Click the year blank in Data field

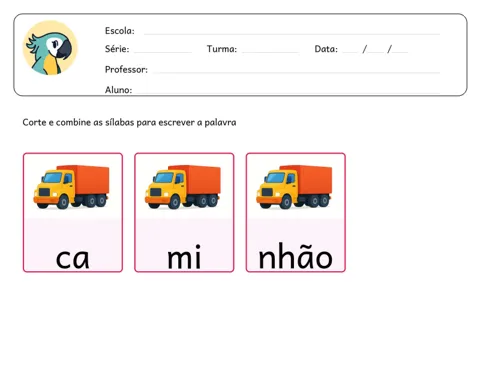[400, 52]
